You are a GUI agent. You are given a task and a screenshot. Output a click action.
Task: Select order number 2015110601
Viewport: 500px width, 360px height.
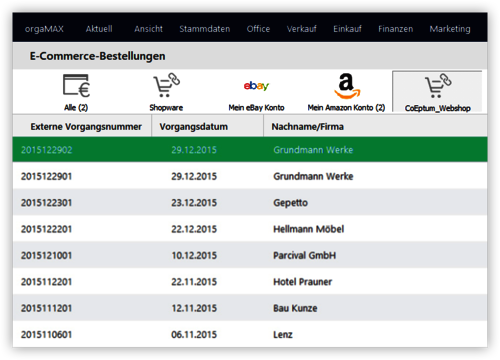(46, 334)
